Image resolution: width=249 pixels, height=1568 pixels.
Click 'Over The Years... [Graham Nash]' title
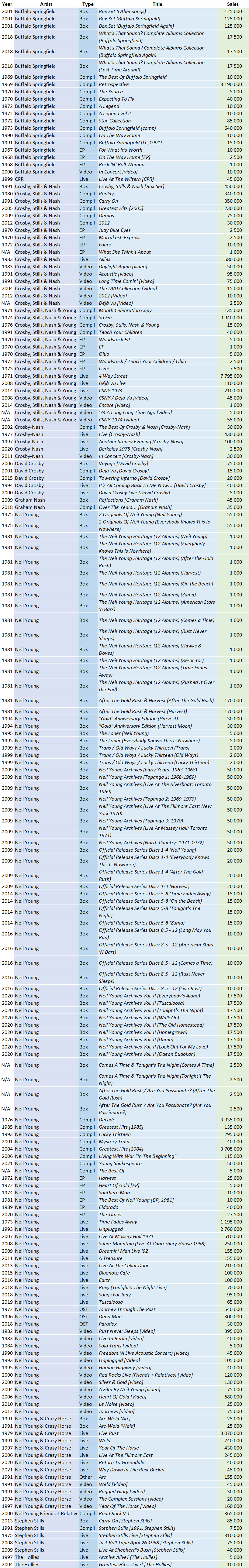tap(134, 508)
